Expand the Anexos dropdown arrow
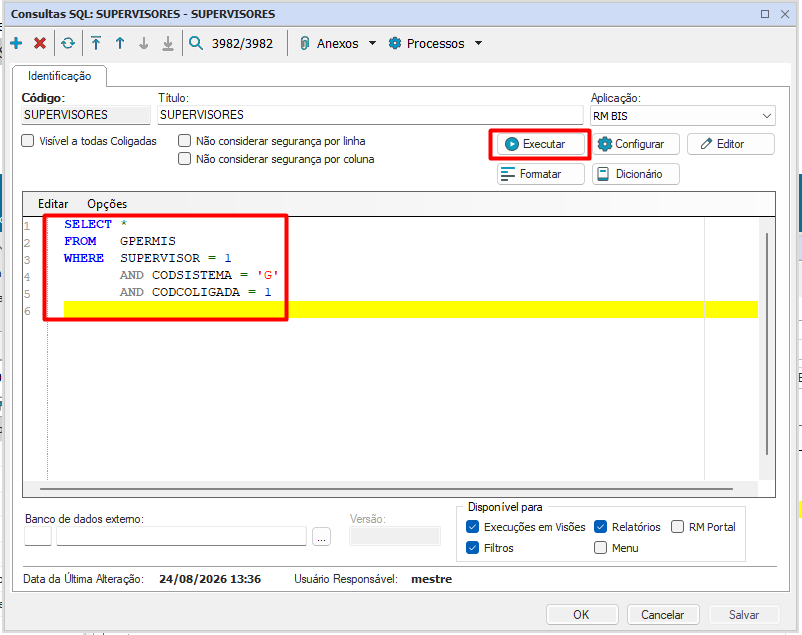 (x=372, y=43)
